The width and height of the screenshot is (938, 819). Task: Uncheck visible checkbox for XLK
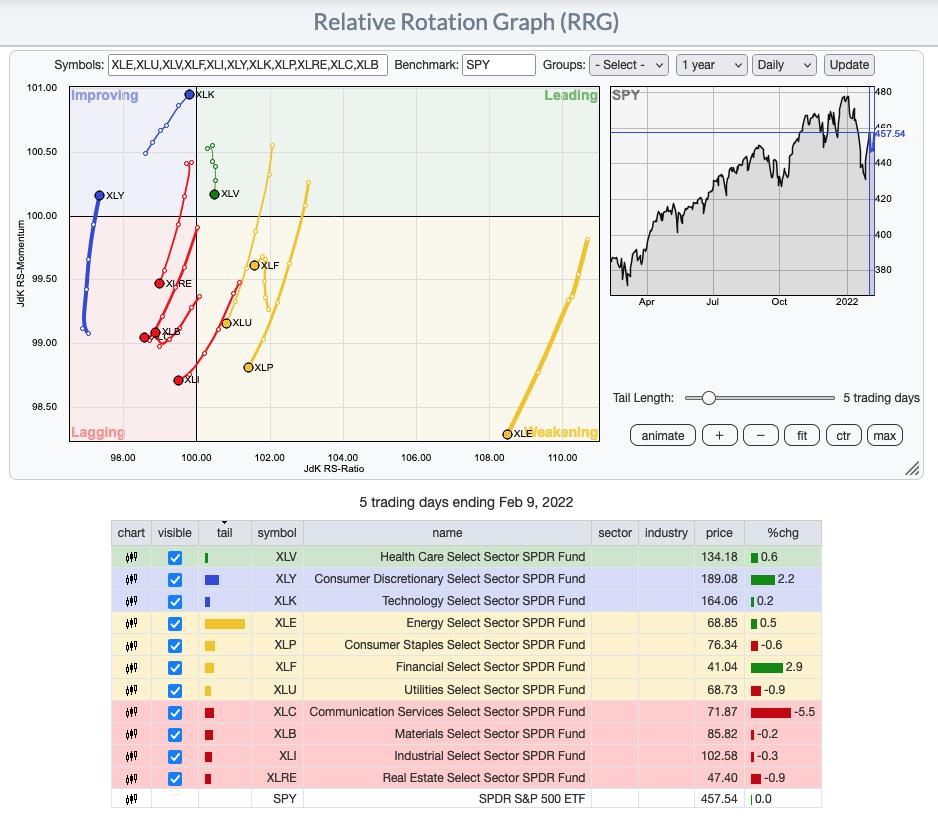click(175, 602)
